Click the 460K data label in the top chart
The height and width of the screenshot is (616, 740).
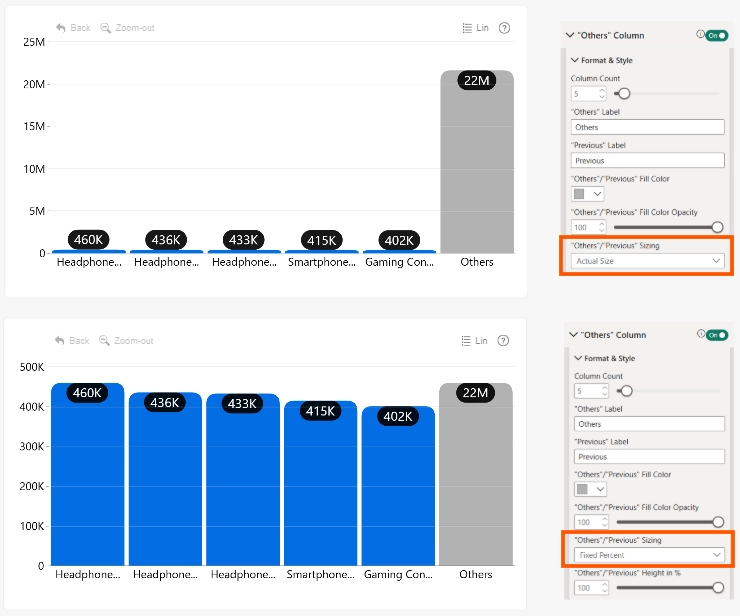[88, 240]
